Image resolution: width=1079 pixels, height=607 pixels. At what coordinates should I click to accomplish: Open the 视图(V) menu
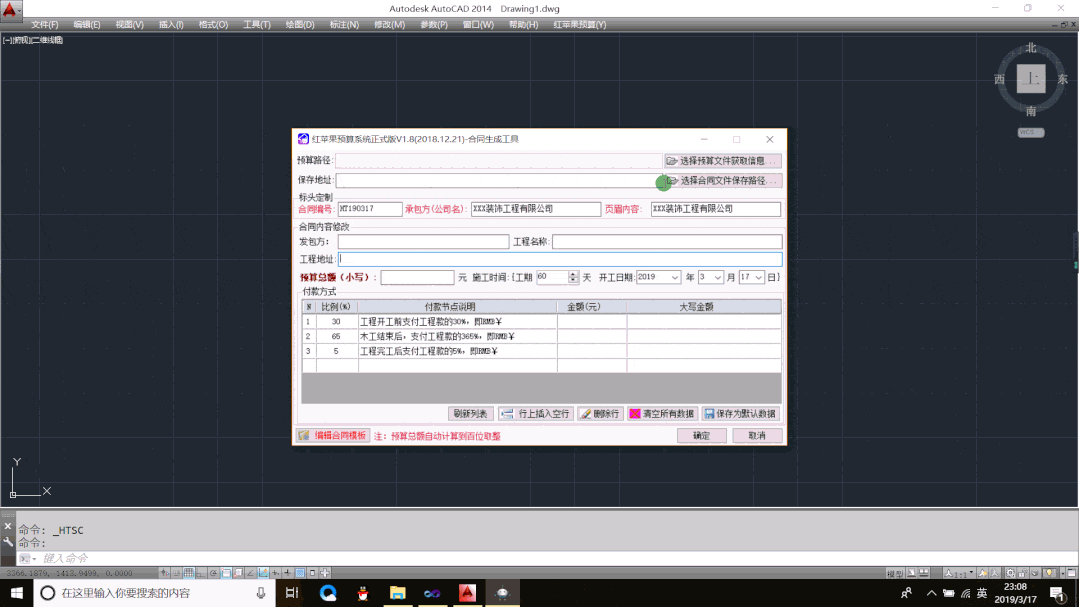click(129, 25)
